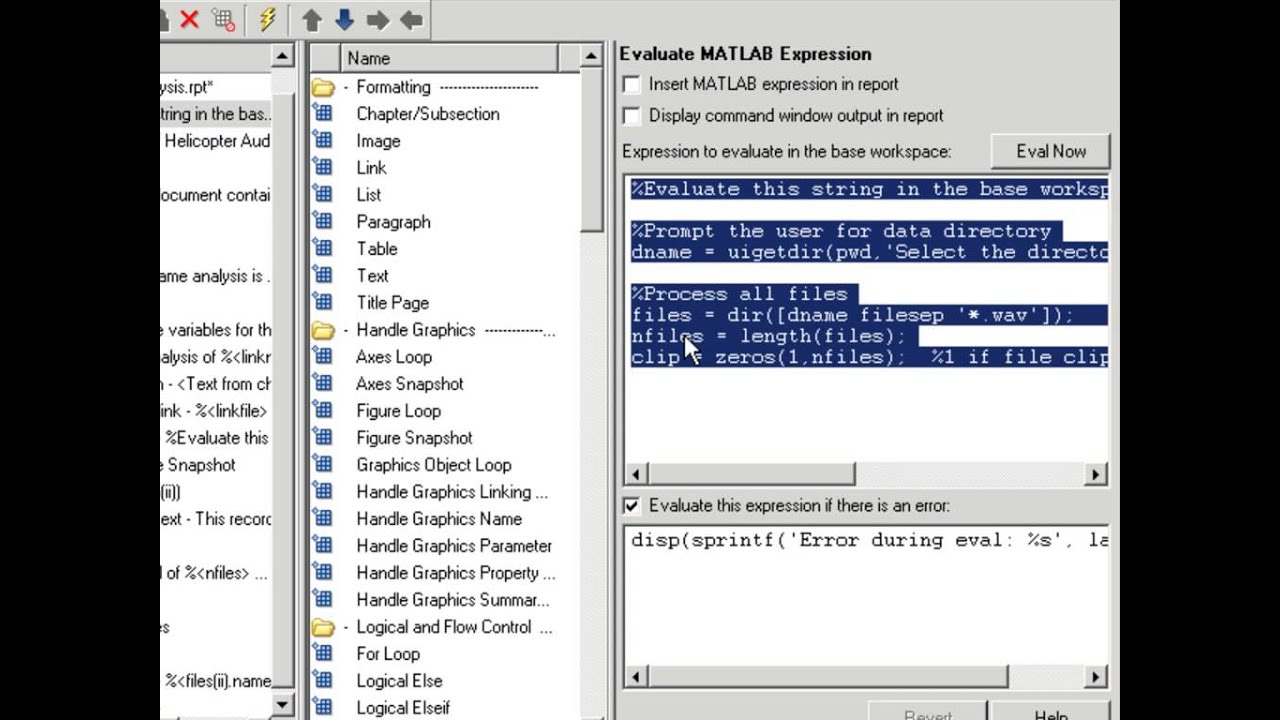Enable Insert MATLAB expression in report

click(x=631, y=85)
